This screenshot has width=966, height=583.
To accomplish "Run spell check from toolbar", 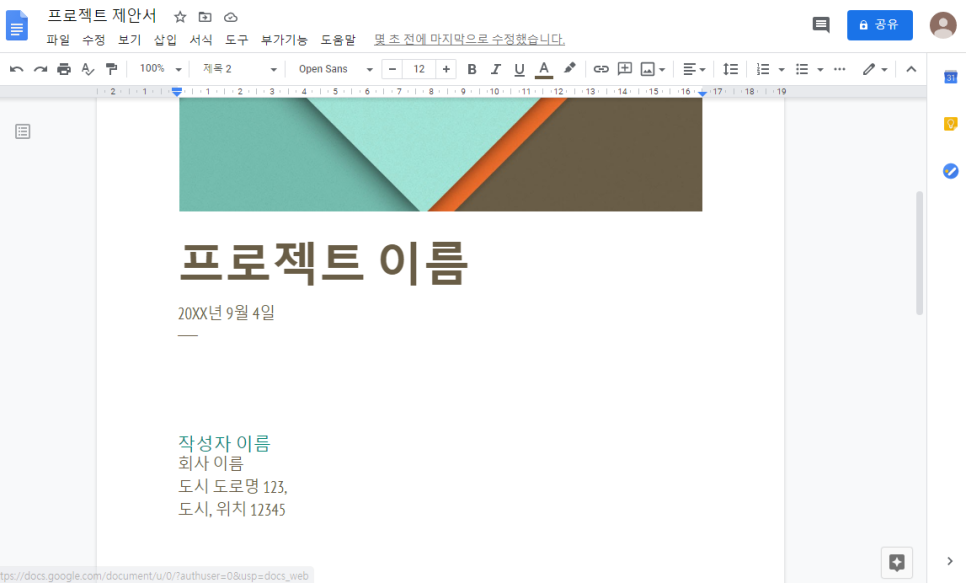I will click(87, 69).
